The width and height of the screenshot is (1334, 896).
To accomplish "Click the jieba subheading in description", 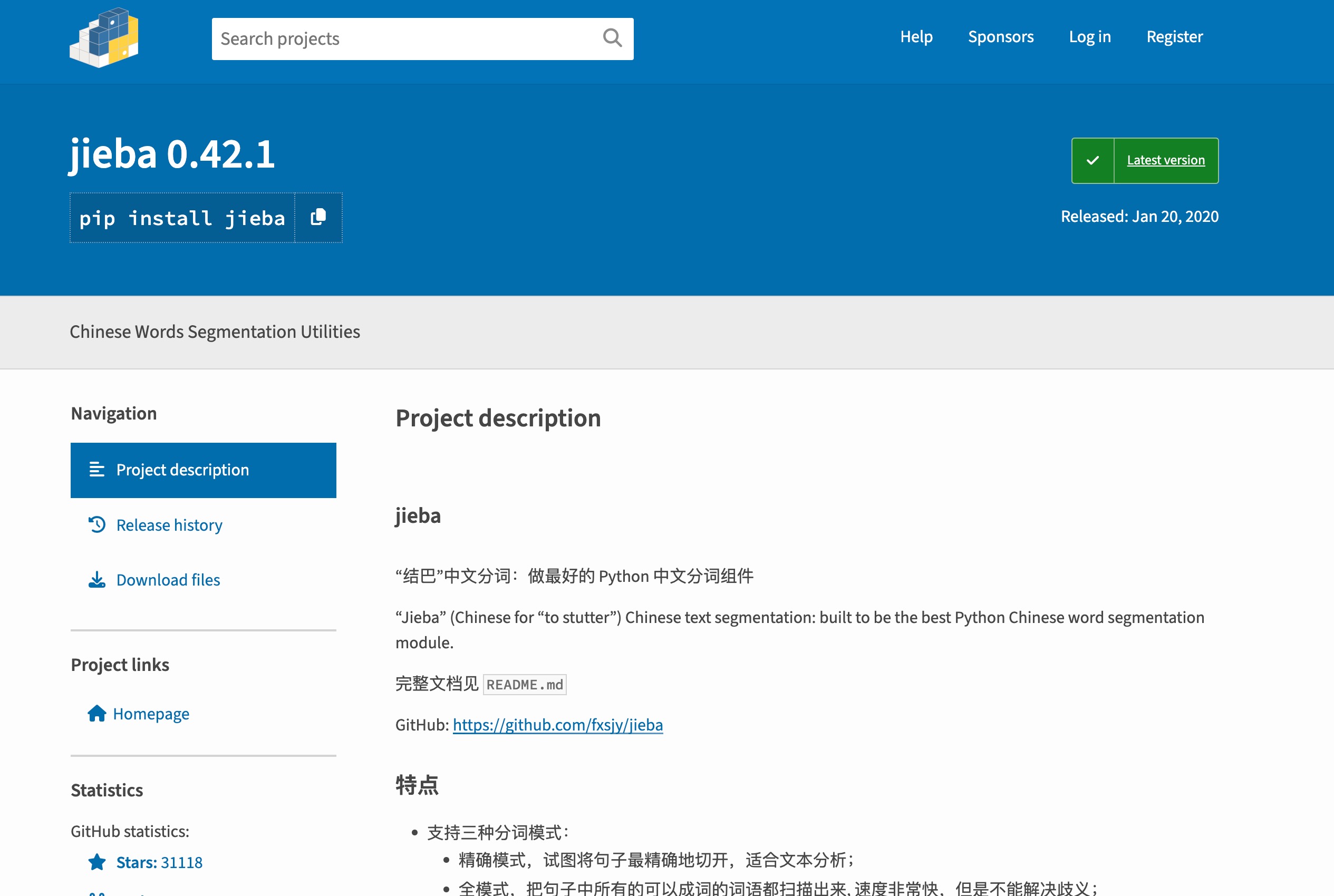I will coord(418,515).
